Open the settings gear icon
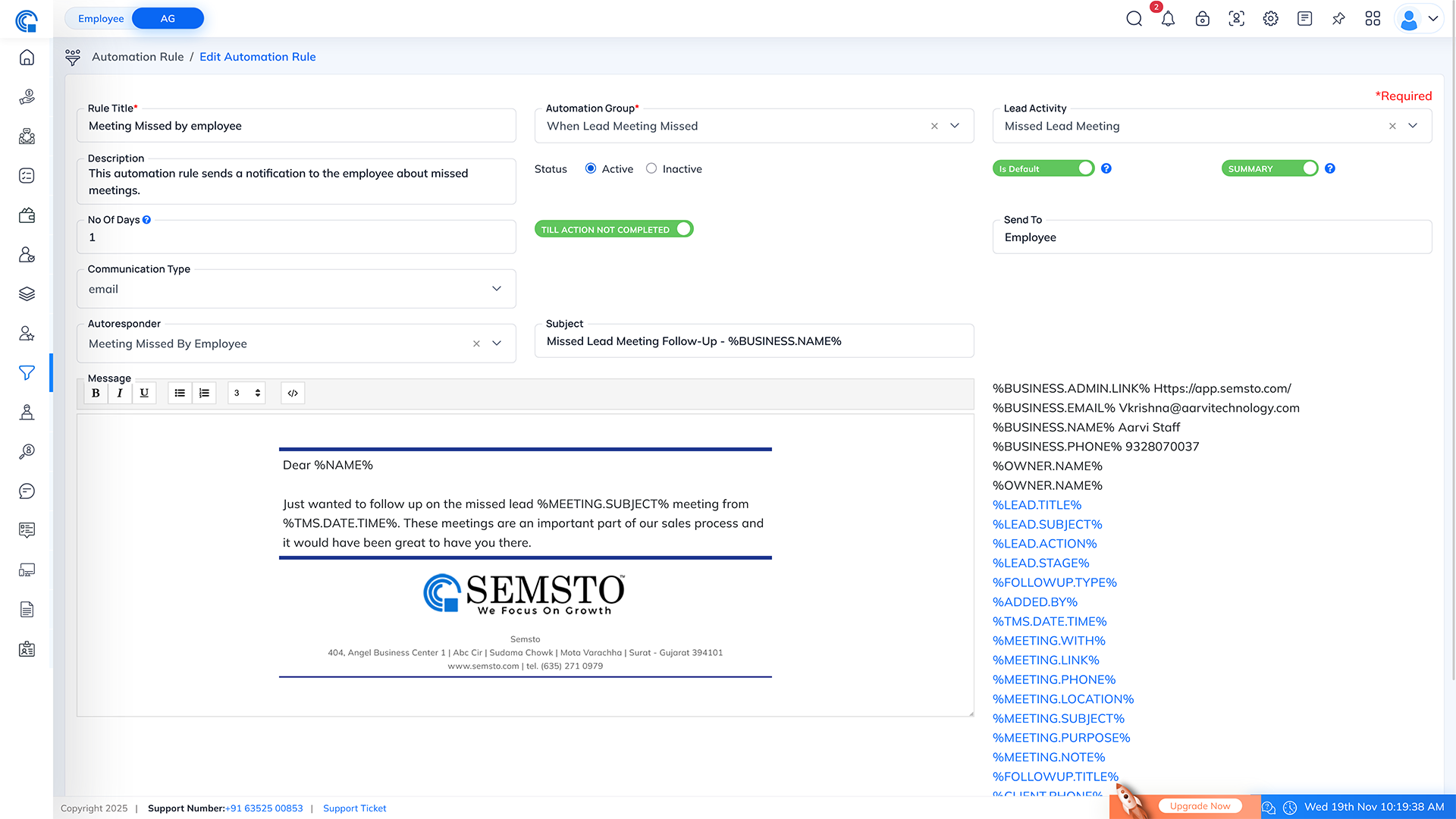 pos(1270,19)
